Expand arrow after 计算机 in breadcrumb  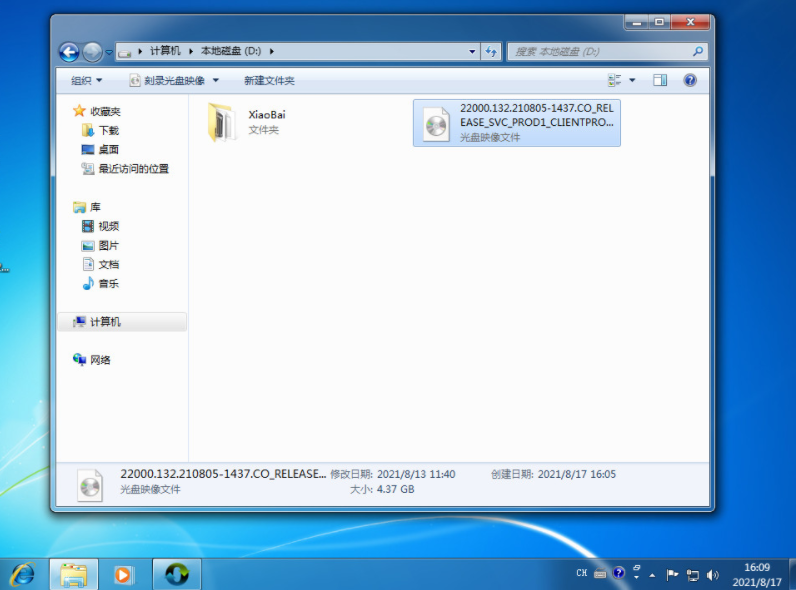coord(191,51)
